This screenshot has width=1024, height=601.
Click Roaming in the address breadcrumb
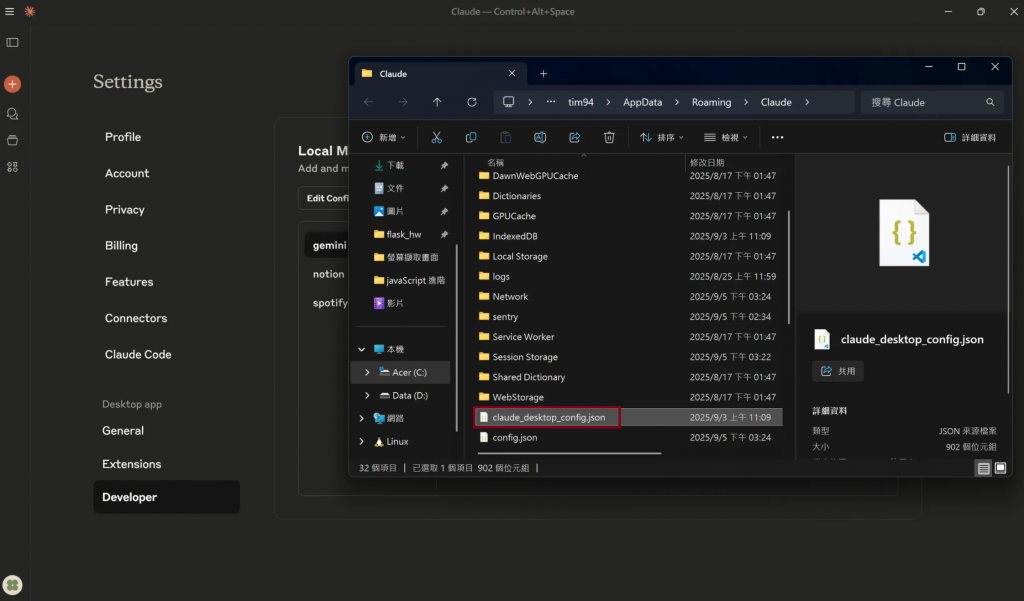coord(711,102)
